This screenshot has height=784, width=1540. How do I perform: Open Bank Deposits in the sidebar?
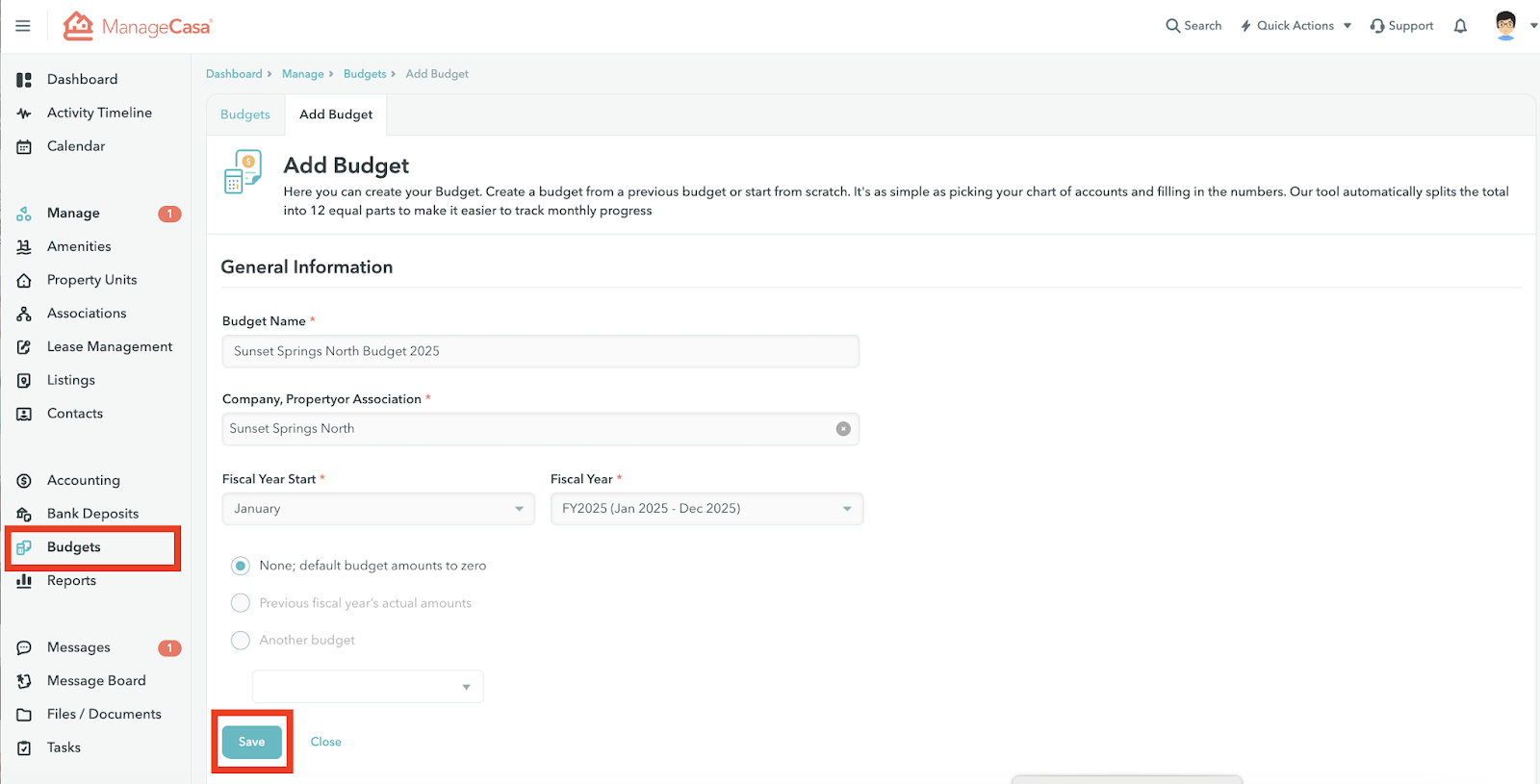coord(92,514)
